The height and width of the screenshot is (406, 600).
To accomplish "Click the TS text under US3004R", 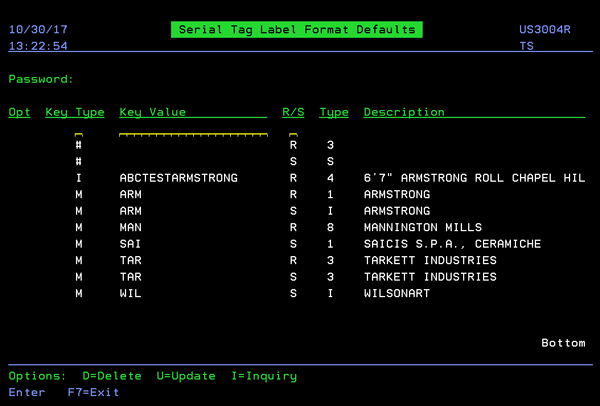I will tap(527, 46).
